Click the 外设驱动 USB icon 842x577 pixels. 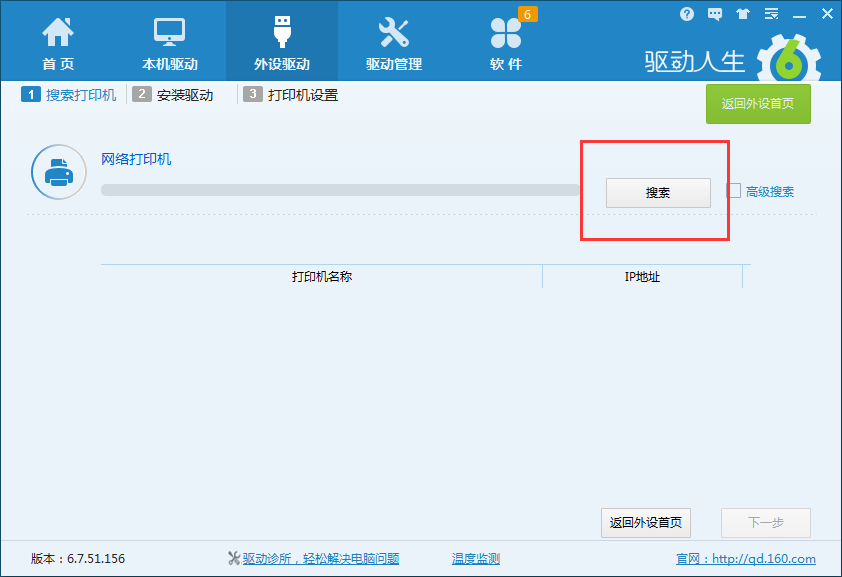(x=281, y=33)
